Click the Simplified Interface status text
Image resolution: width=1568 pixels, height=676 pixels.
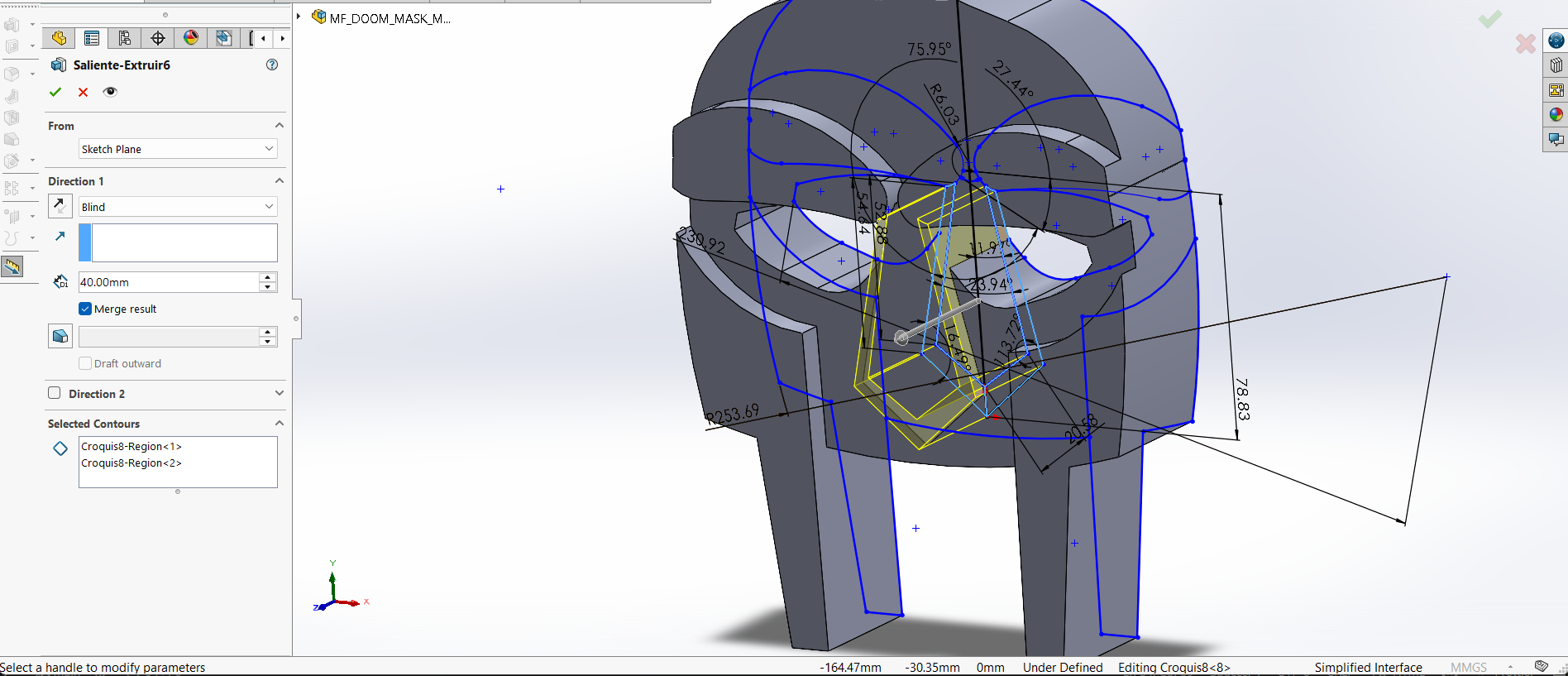click(x=1369, y=668)
